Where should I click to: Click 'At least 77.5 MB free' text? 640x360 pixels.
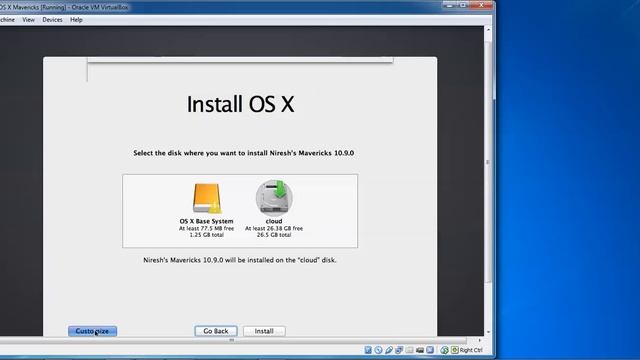207,229
